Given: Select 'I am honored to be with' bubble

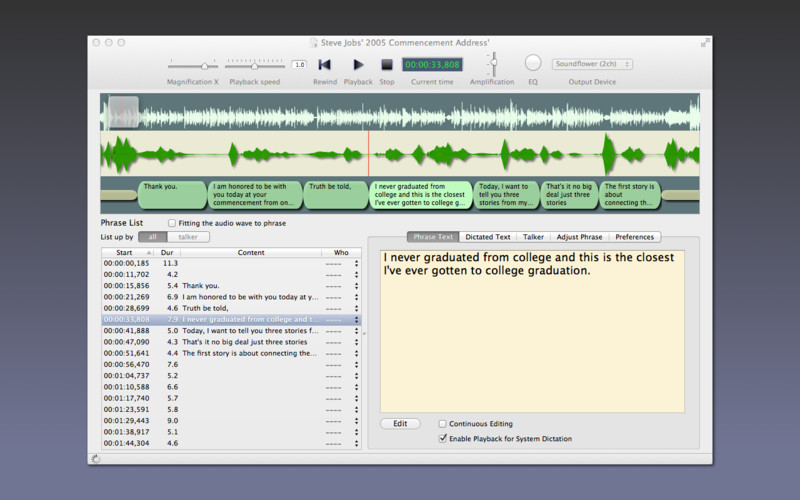Looking at the screenshot, I should 255,195.
